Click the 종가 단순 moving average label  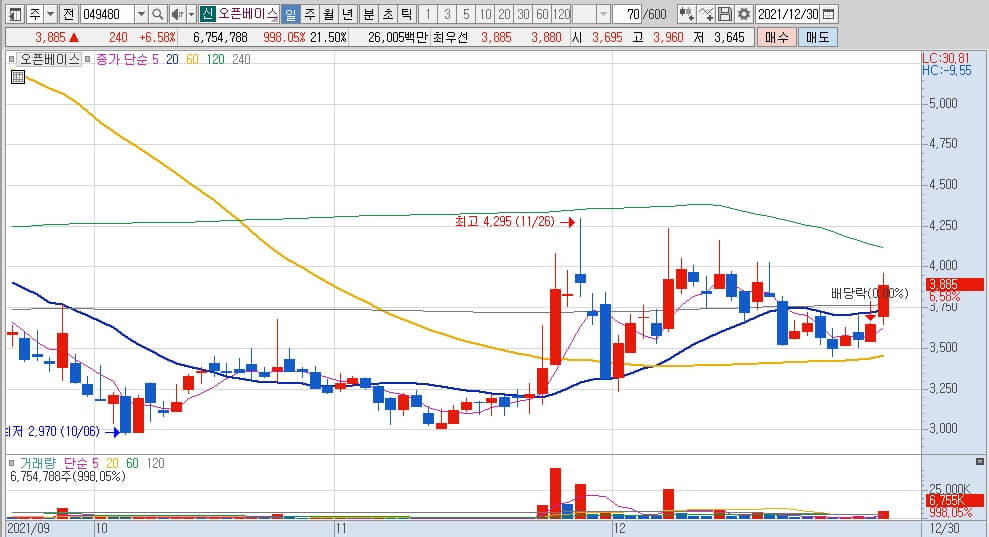(122, 59)
